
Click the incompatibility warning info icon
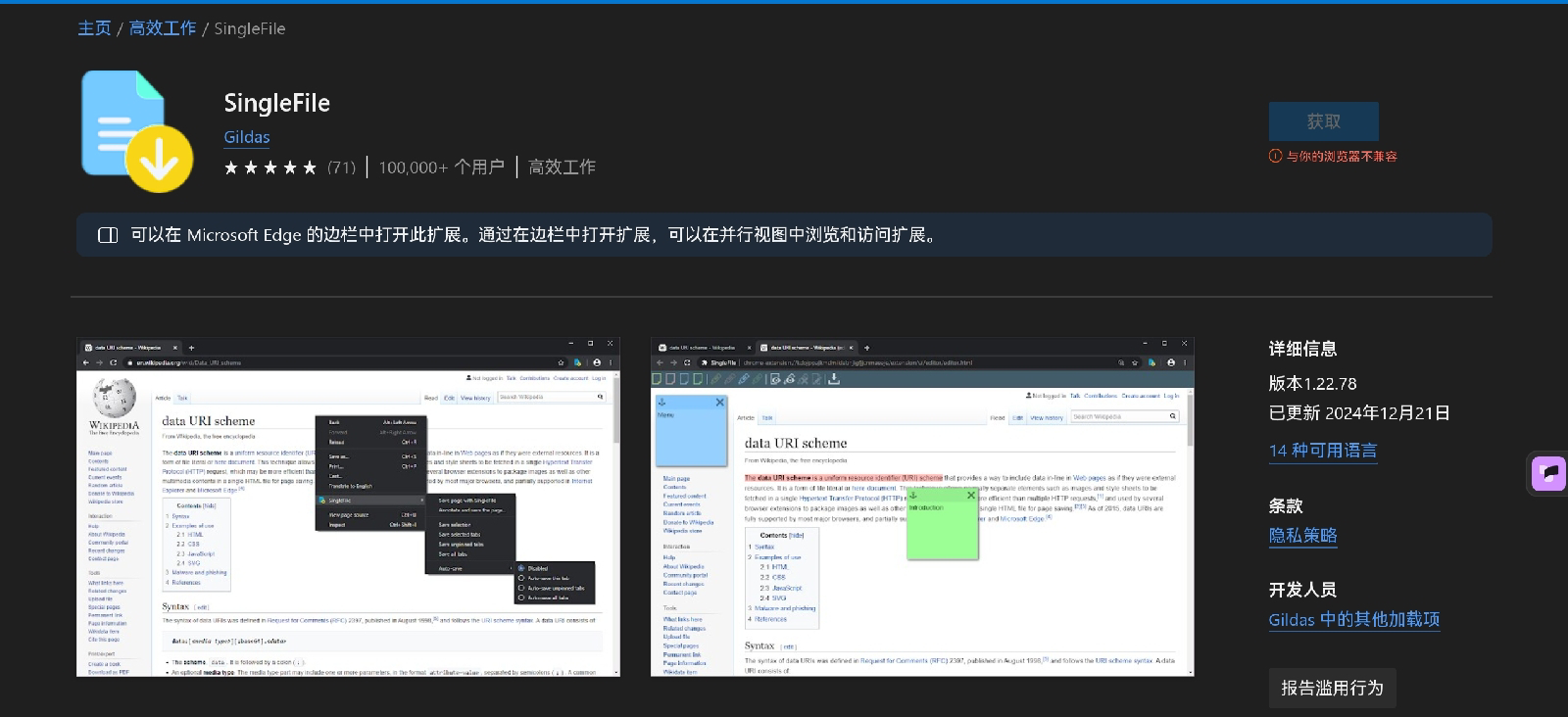coord(1275,156)
